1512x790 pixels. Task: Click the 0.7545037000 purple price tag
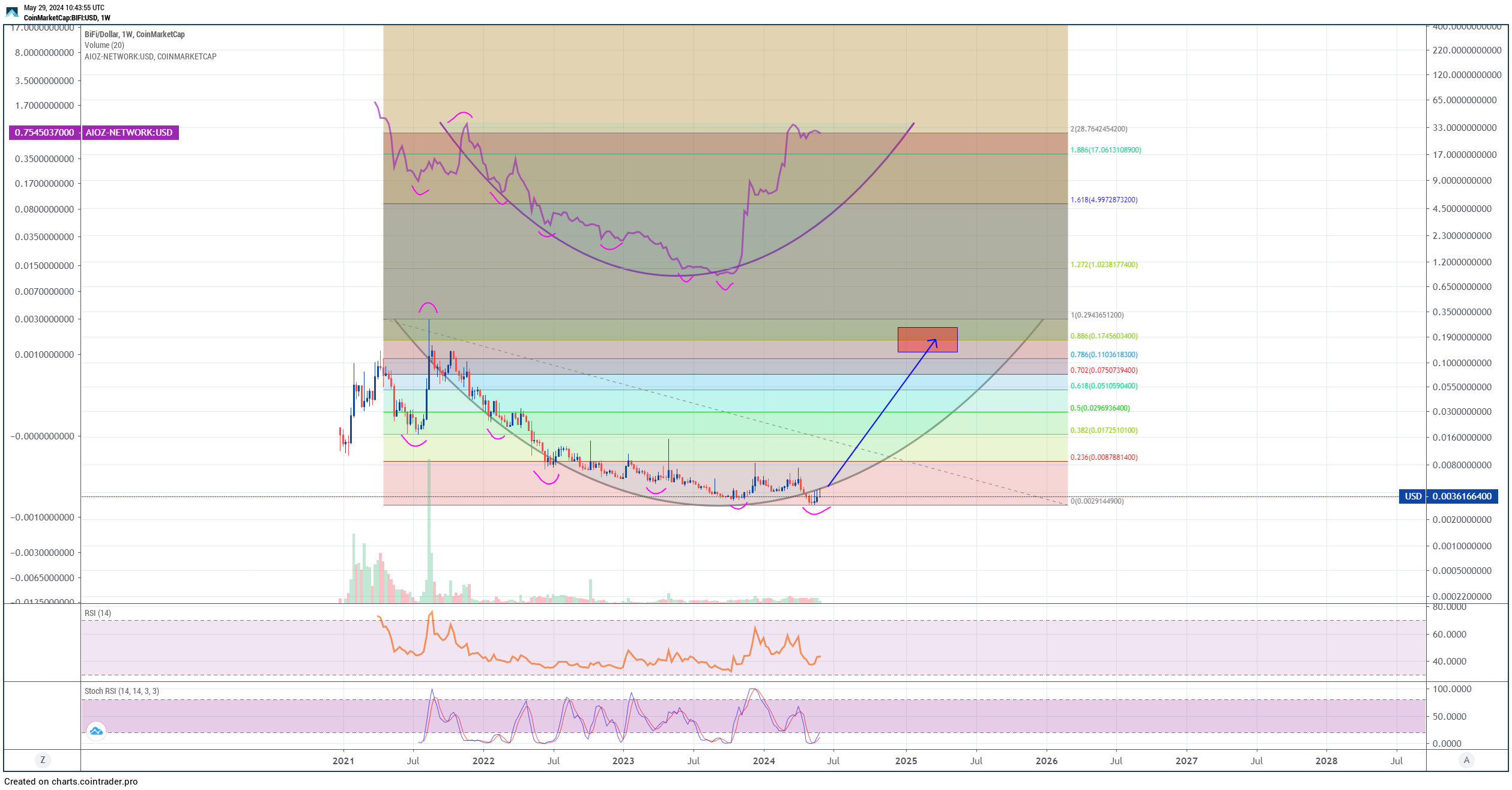click(x=44, y=133)
